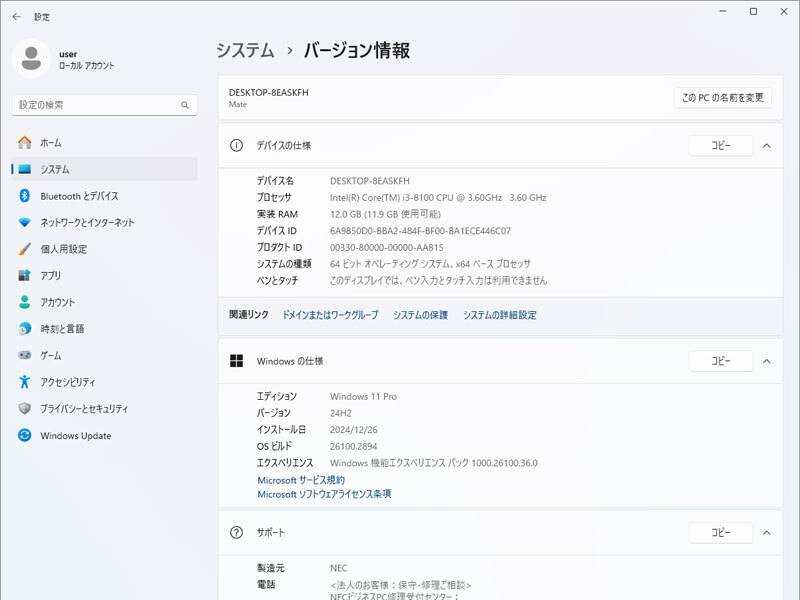Click the question mark icon beside サポート

(236, 532)
